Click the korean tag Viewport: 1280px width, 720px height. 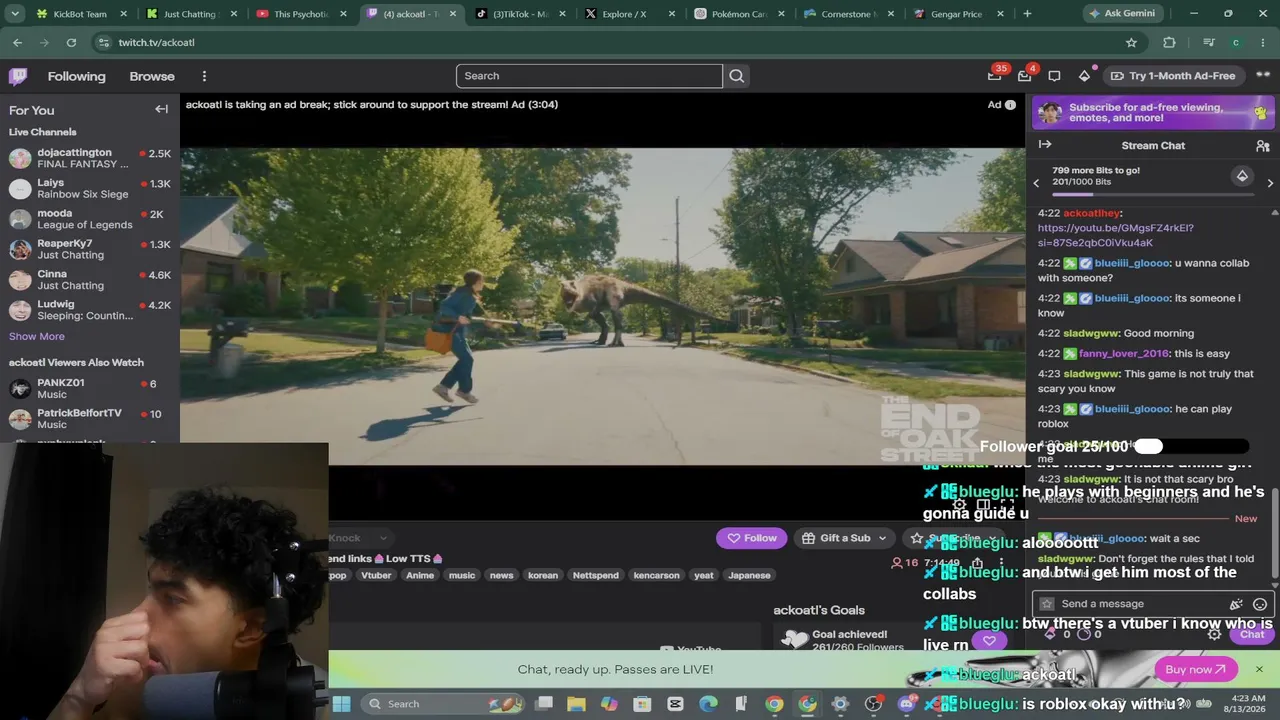(543, 575)
